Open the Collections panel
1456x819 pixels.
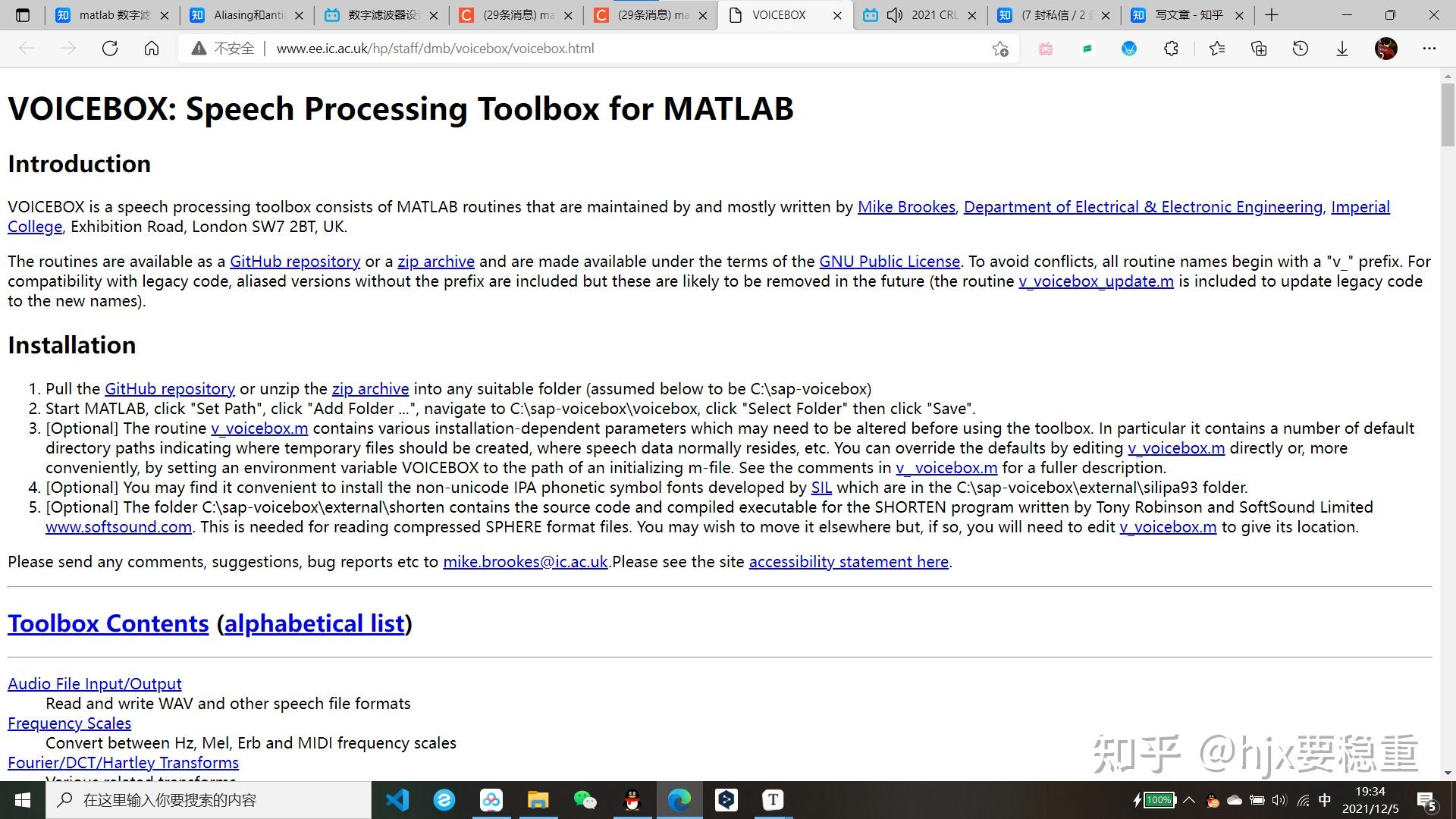(1260, 48)
